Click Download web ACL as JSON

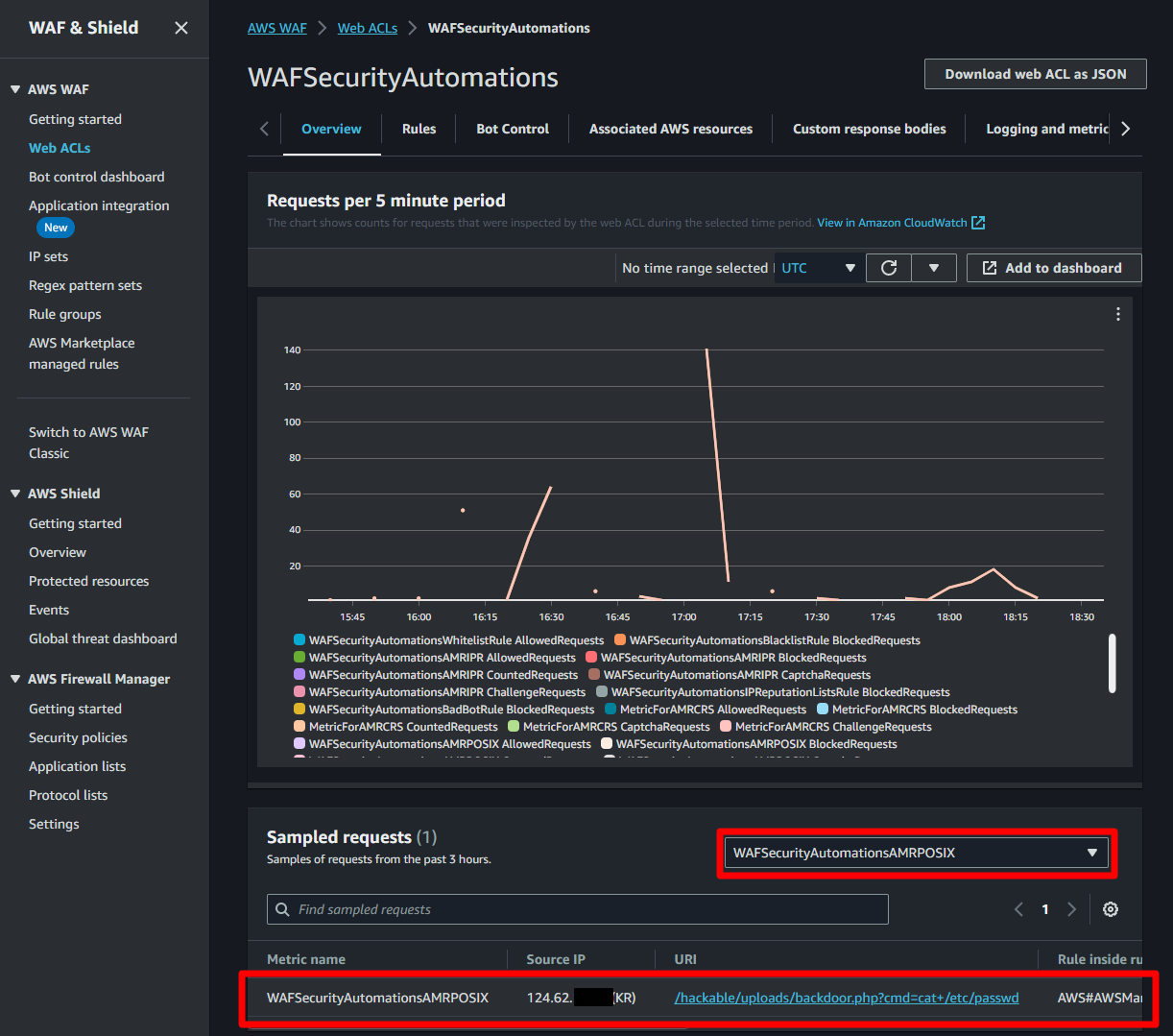click(x=1036, y=74)
